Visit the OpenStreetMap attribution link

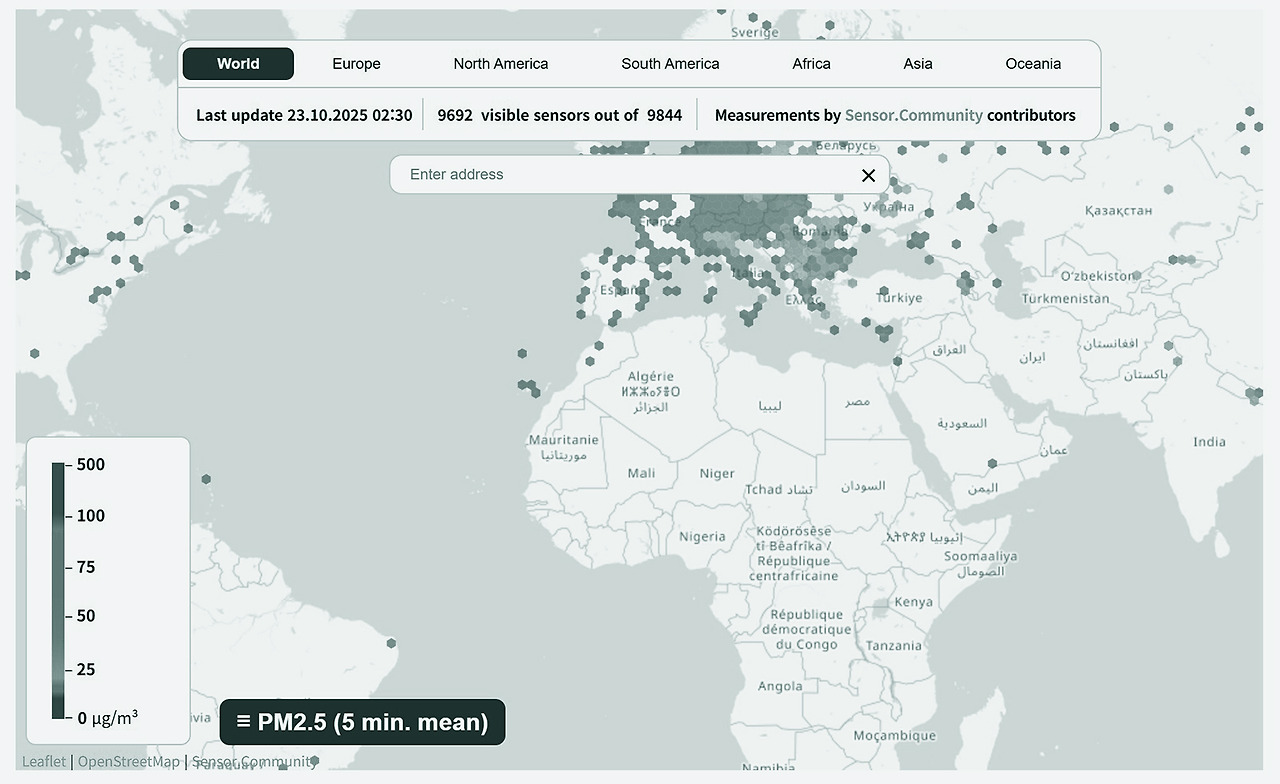[129, 762]
